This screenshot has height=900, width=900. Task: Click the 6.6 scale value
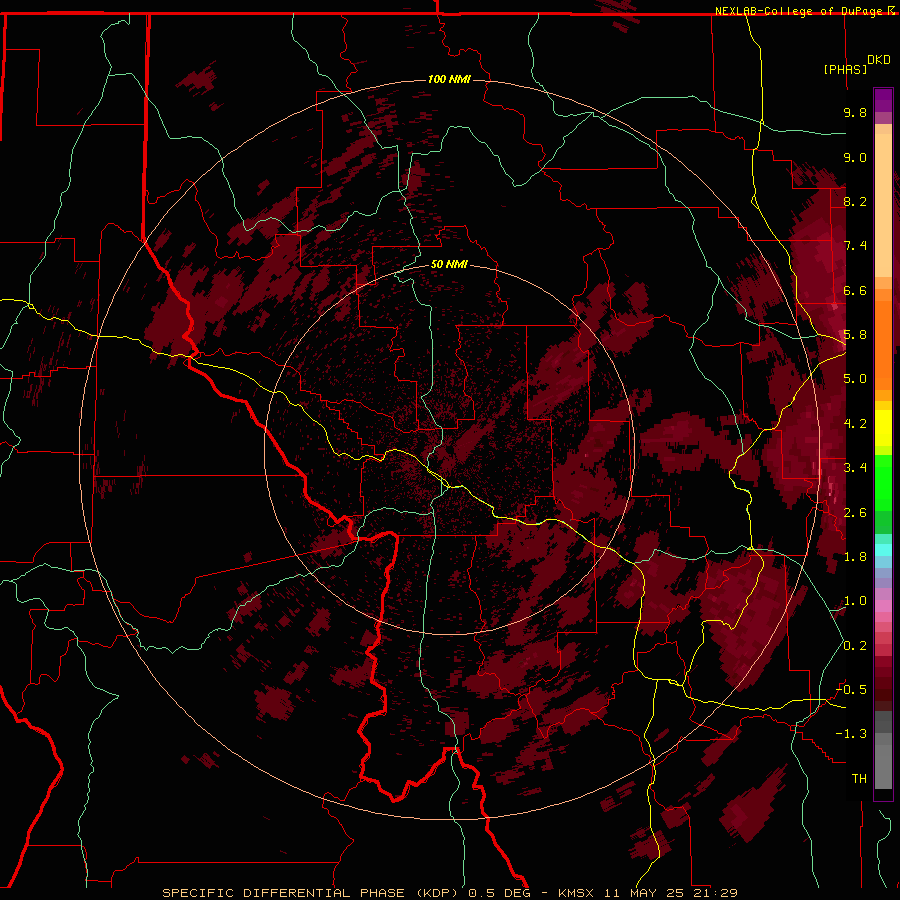(x=855, y=290)
